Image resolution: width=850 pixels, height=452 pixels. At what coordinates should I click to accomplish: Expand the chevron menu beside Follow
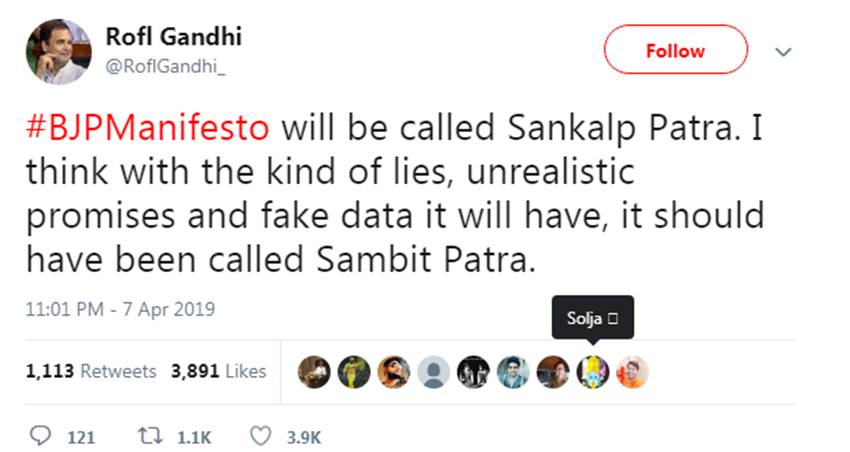tap(784, 51)
